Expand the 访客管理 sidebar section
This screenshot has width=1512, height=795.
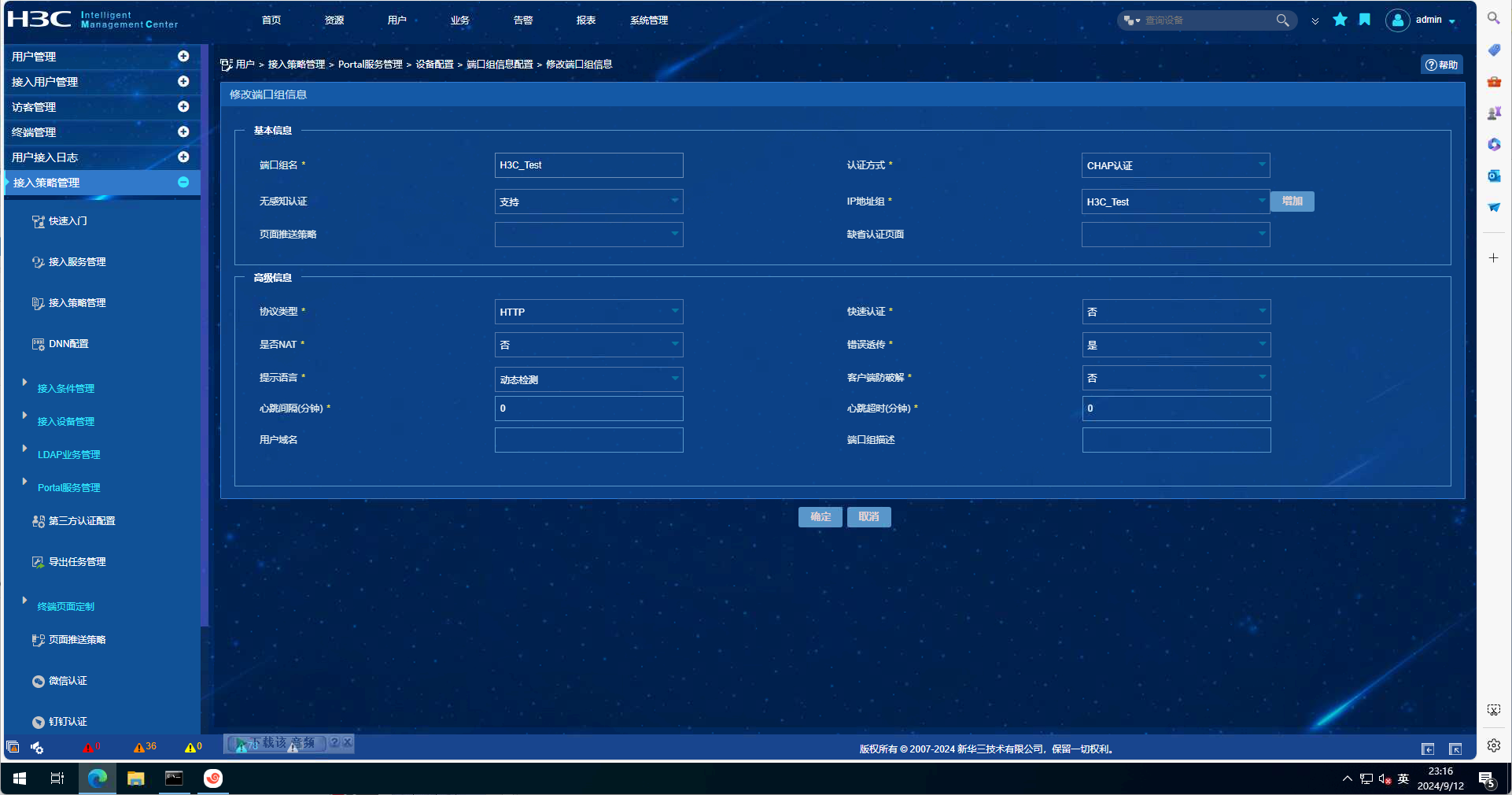(183, 107)
